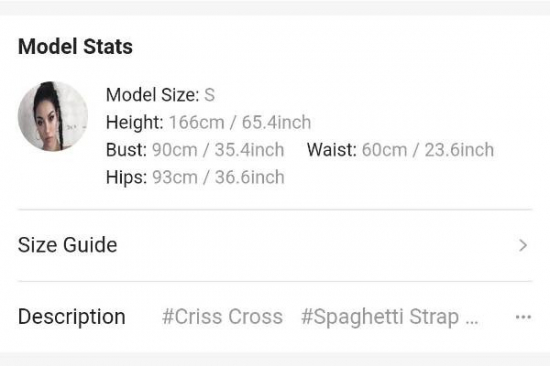Select the waist measurement 60cm / 23.6inch

[428, 150]
